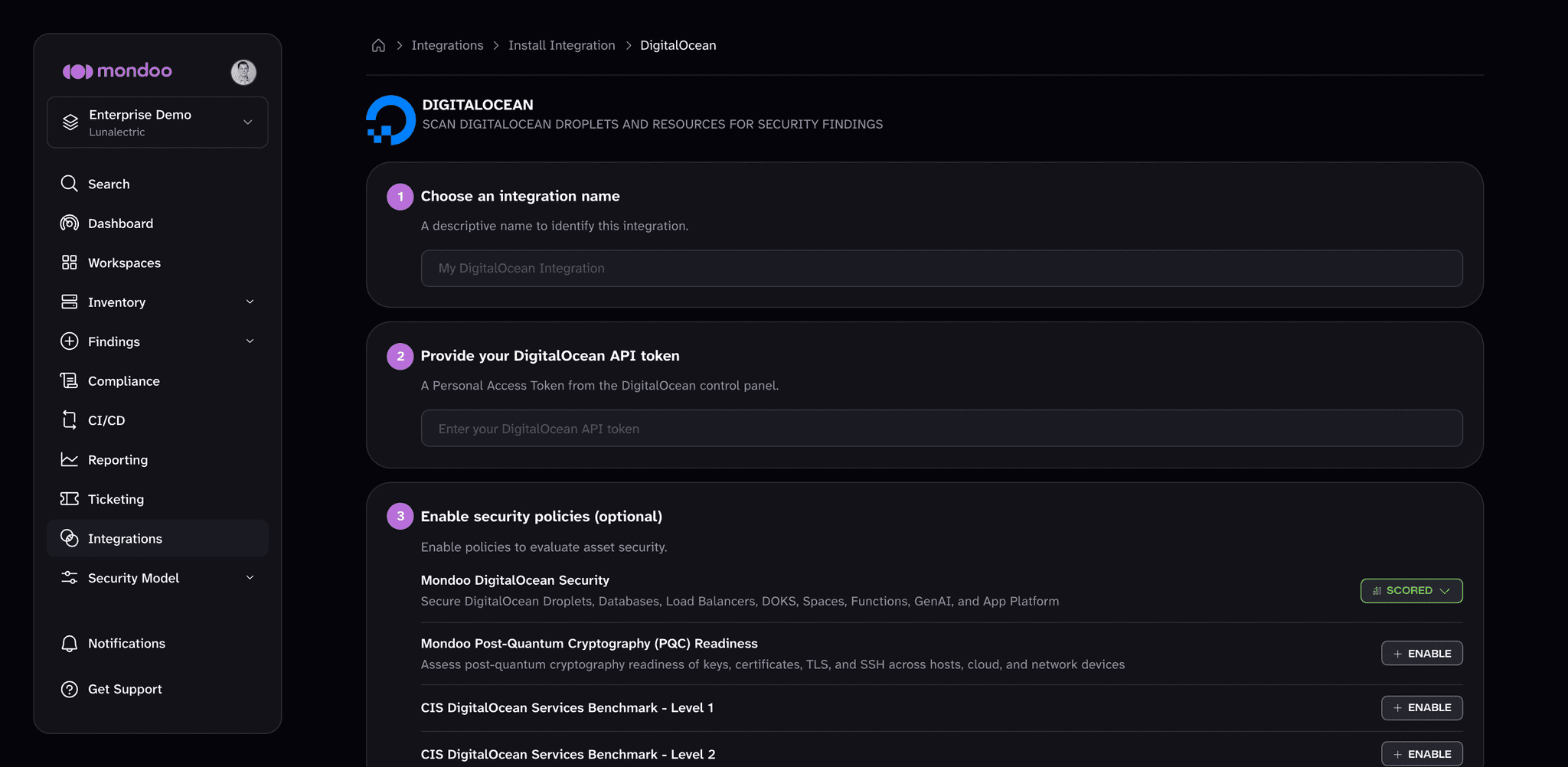Click the Inventory icon in the sidebar
Viewport: 1568px width, 767px height.
pyautogui.click(x=69, y=302)
